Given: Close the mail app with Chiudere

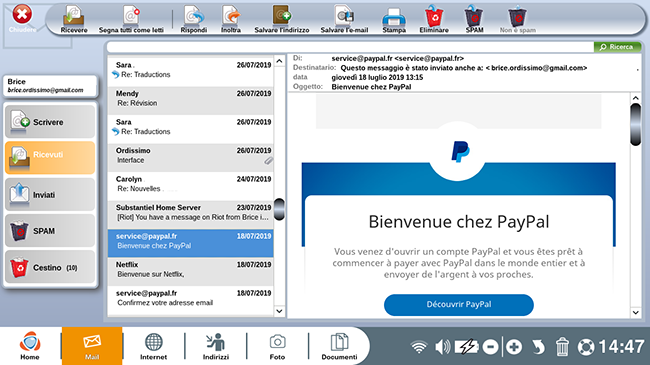Looking at the screenshot, I should [x=22, y=19].
